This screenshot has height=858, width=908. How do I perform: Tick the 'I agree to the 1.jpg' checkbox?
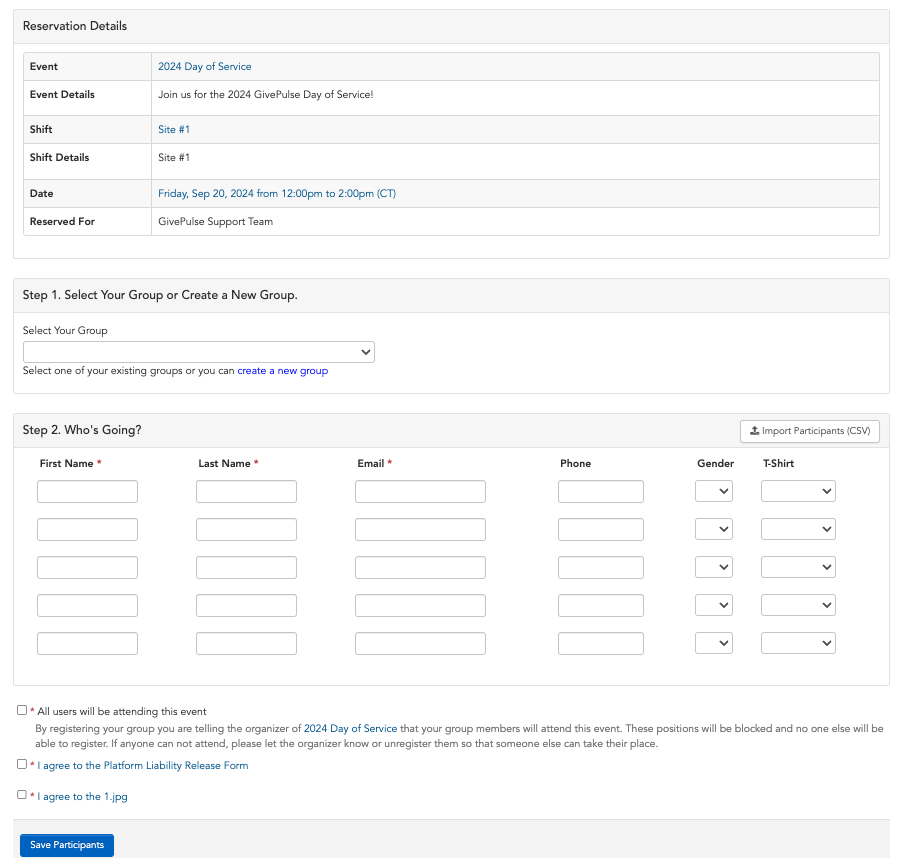coord(22,795)
